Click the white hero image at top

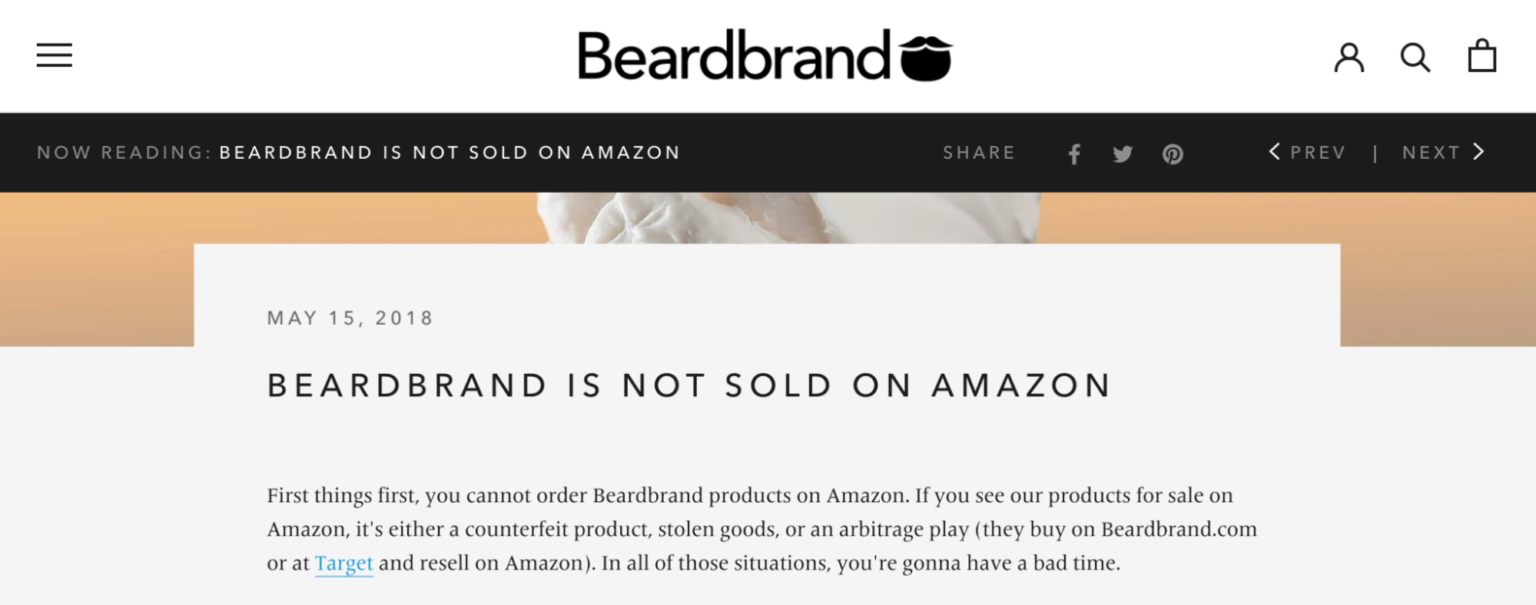coord(788,218)
